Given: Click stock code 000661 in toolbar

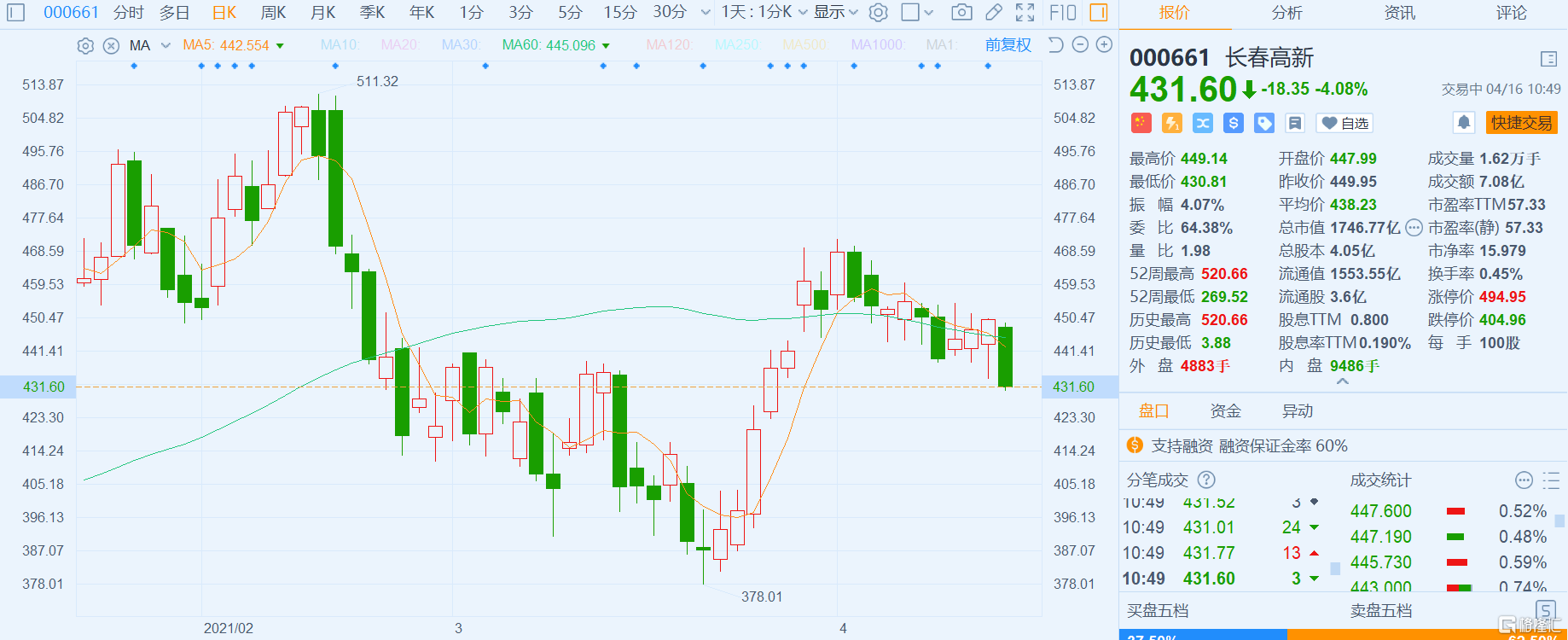Looking at the screenshot, I should point(71,13).
